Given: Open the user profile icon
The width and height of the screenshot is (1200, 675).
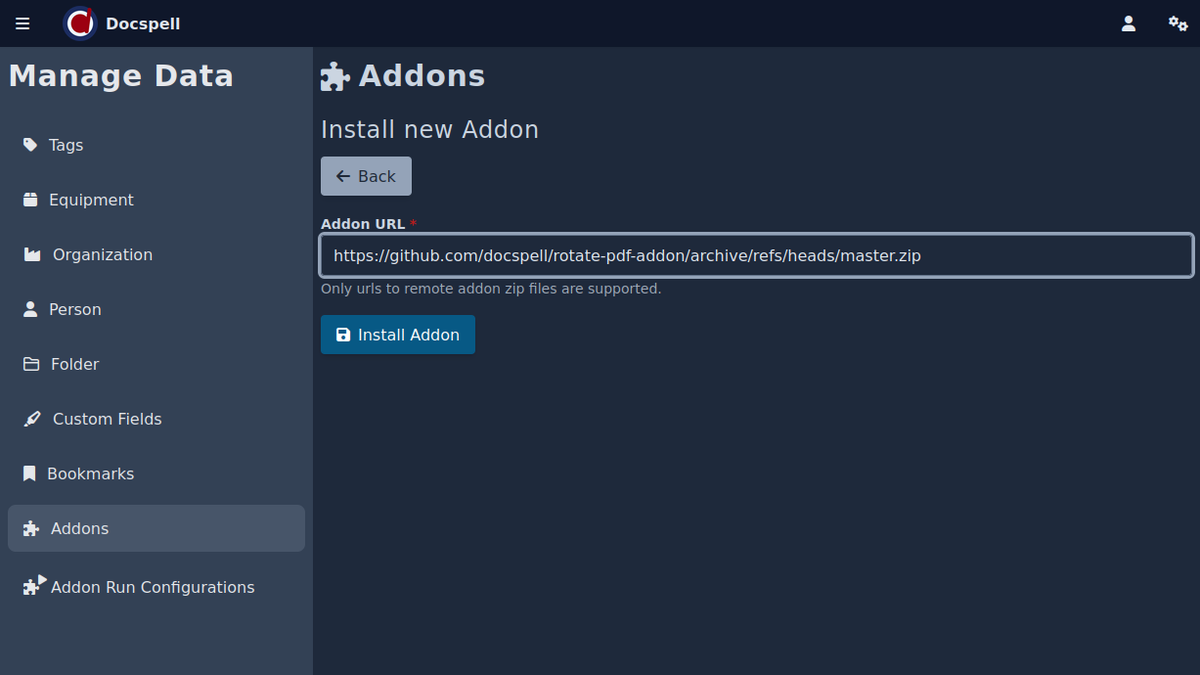Looking at the screenshot, I should [x=1128, y=24].
